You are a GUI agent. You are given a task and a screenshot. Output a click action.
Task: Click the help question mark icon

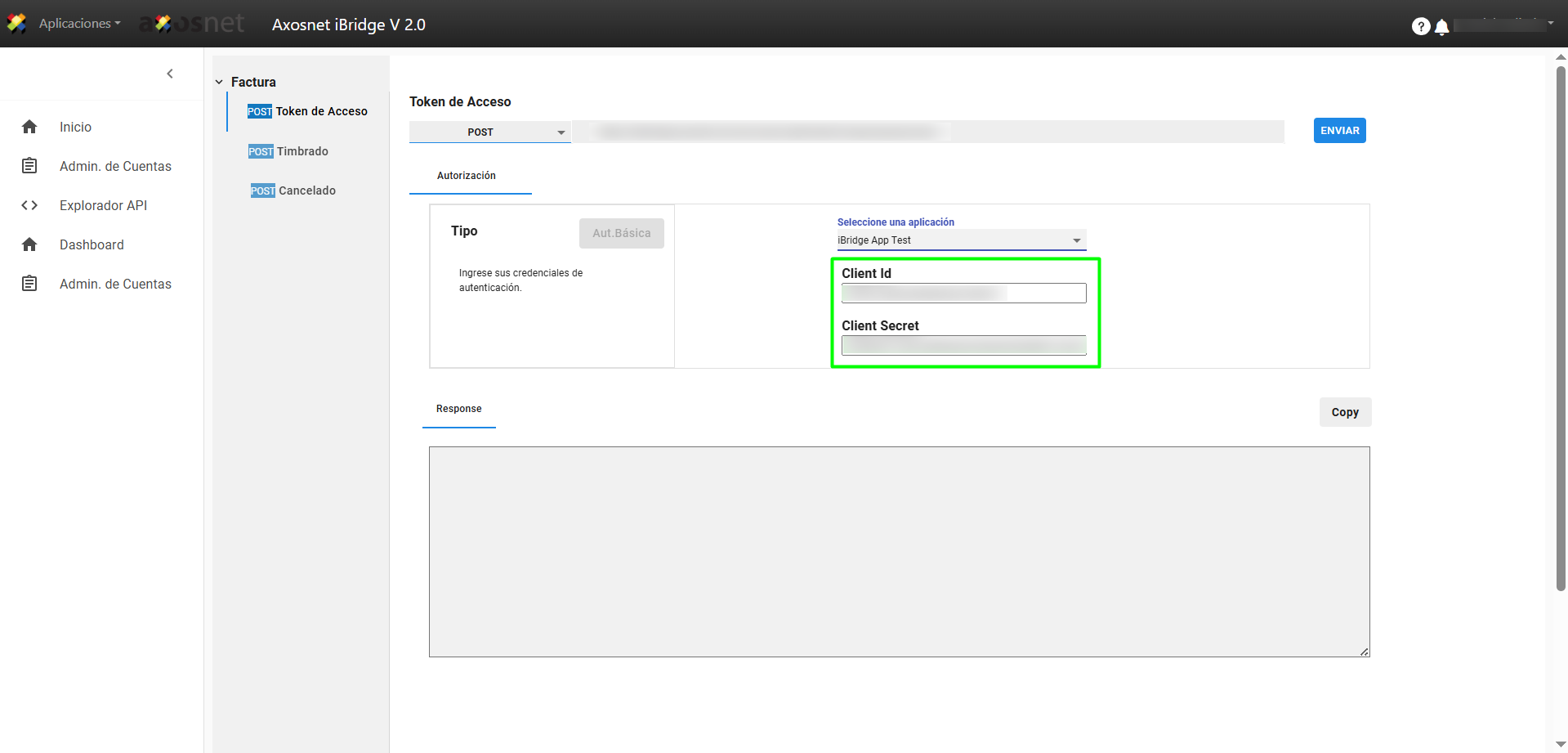click(x=1420, y=26)
